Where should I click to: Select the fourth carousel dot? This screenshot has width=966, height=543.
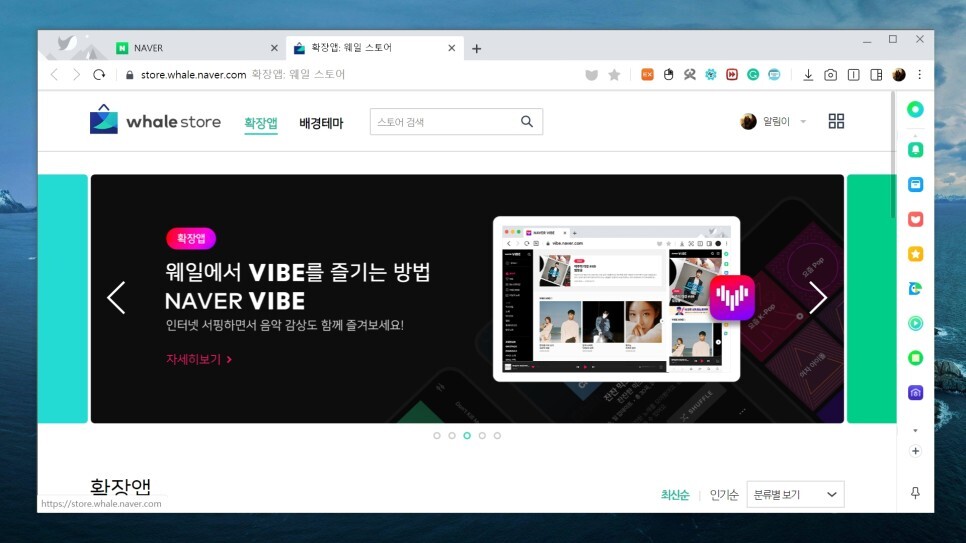coord(482,436)
